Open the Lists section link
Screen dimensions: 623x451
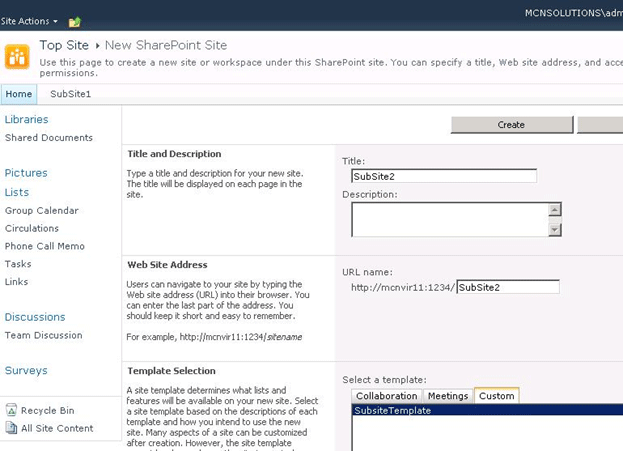tap(17, 192)
